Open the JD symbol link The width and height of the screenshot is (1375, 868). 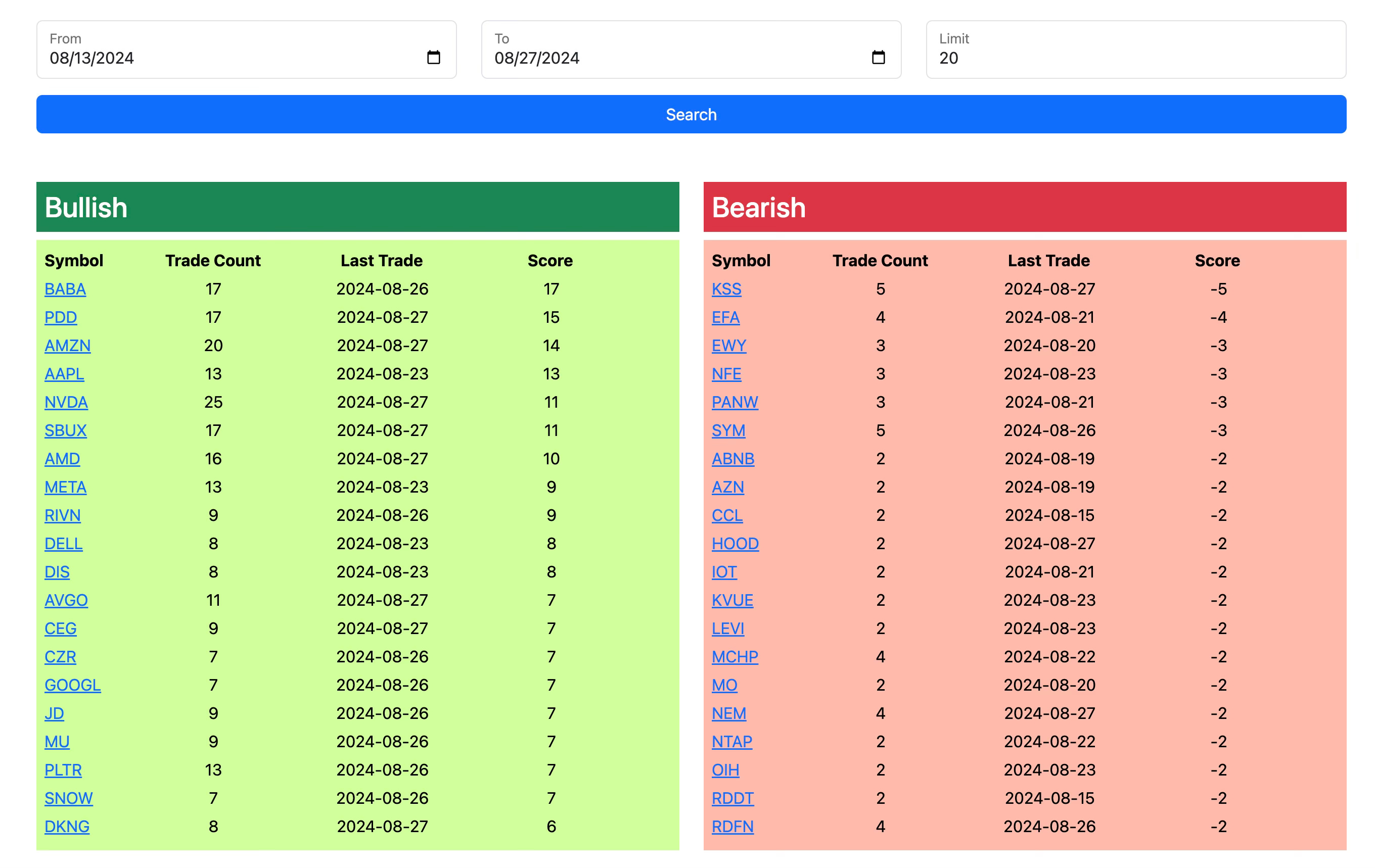[54, 713]
